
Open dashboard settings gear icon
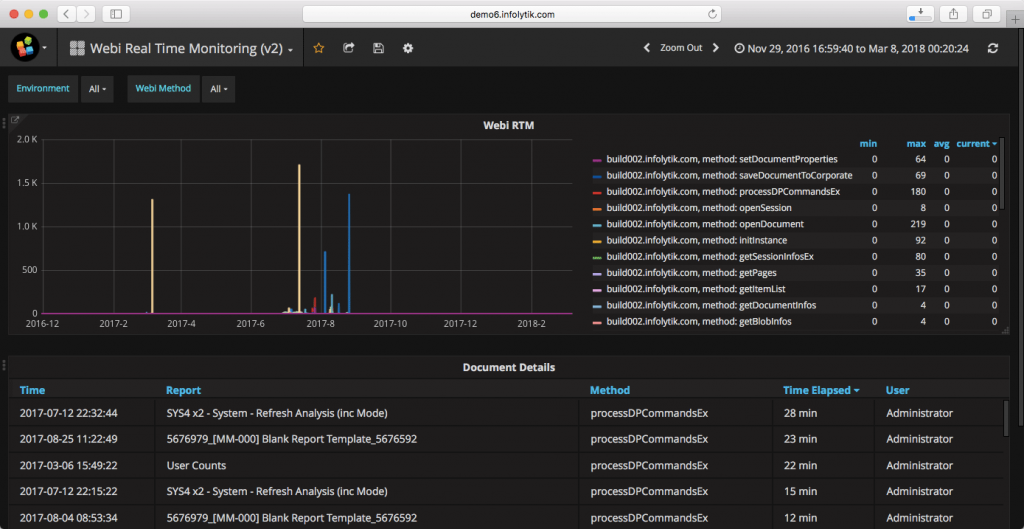(408, 48)
